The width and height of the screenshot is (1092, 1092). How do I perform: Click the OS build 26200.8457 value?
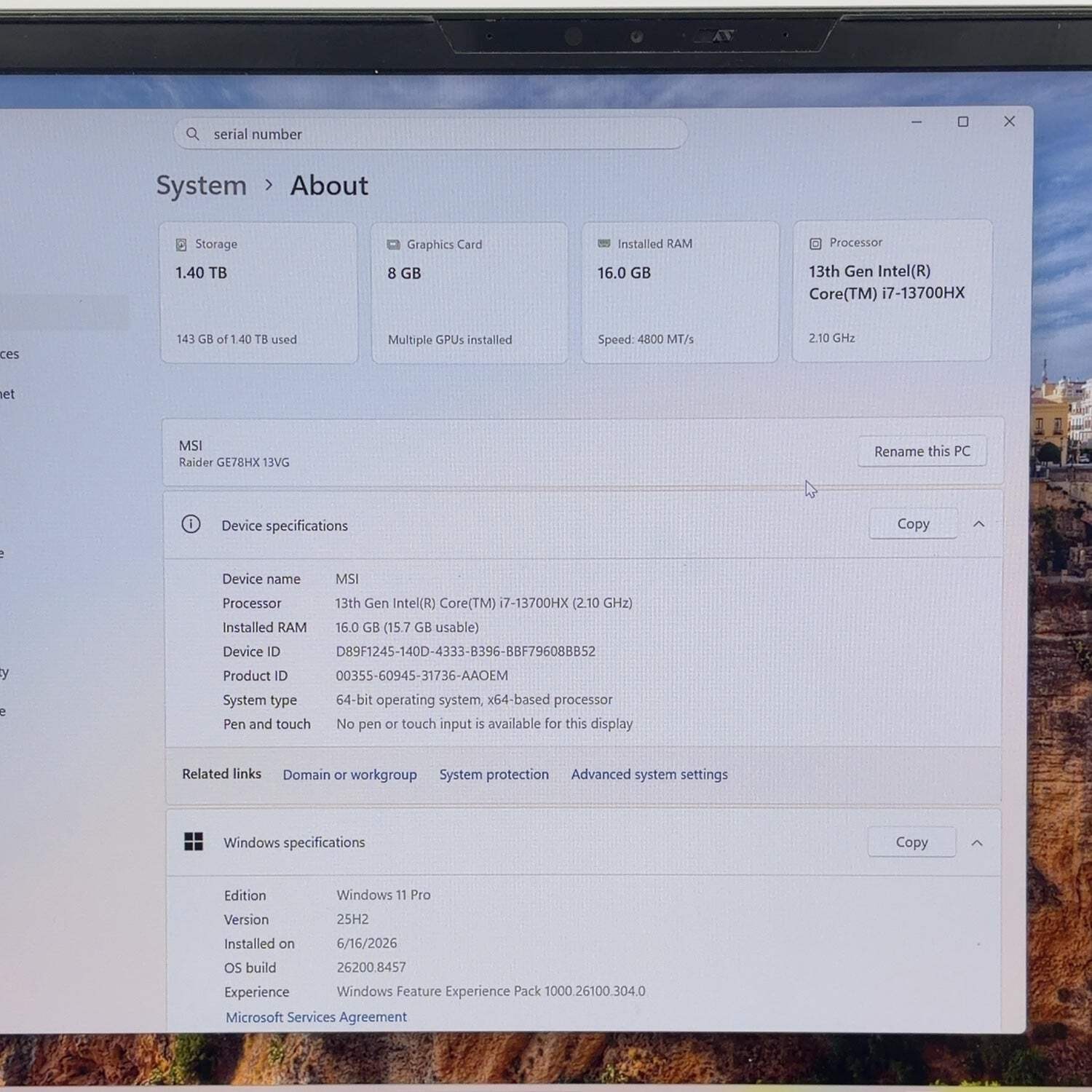coord(371,968)
